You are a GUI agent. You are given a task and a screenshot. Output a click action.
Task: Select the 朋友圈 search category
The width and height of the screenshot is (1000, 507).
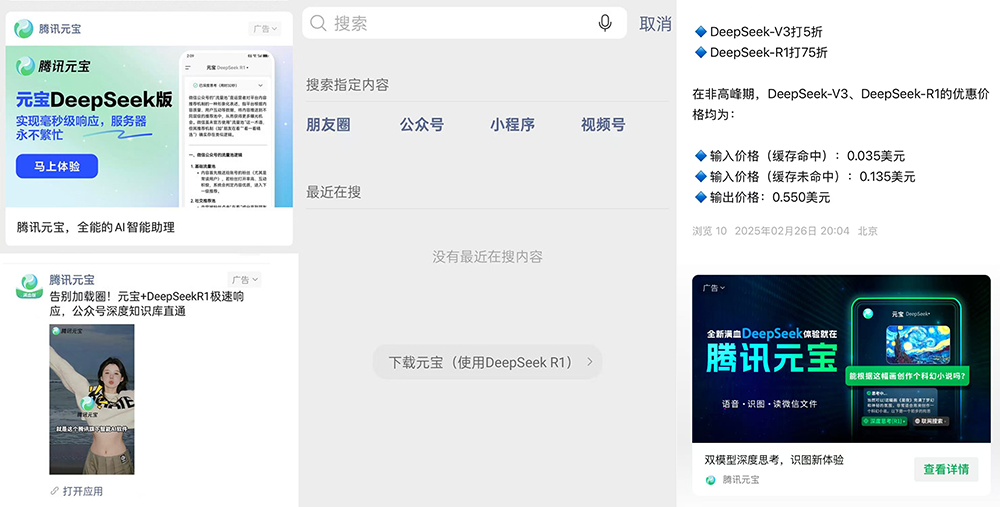tap(328, 124)
